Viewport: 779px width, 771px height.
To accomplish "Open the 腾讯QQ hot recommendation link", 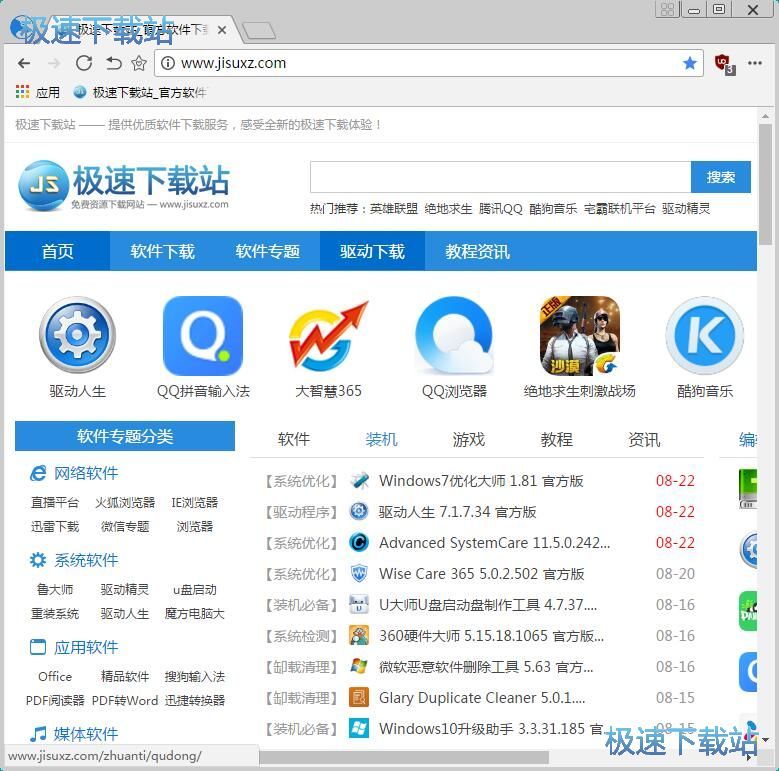I will pyautogui.click(x=501, y=209).
